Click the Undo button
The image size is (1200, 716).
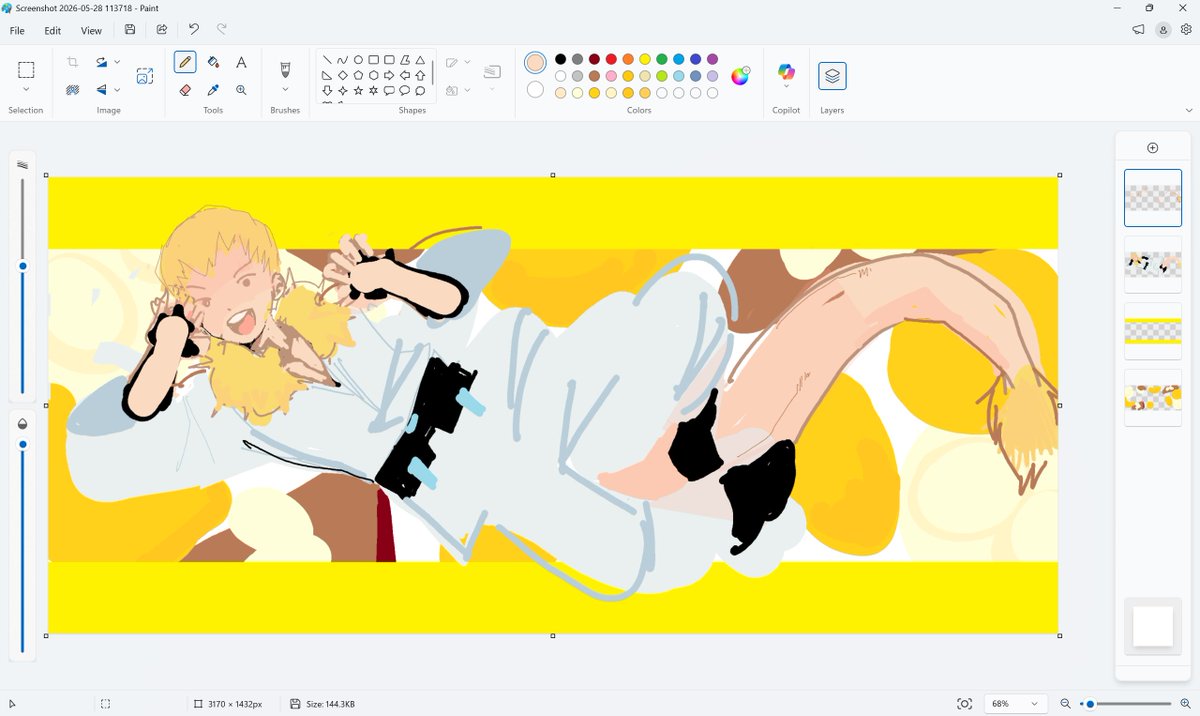194,30
